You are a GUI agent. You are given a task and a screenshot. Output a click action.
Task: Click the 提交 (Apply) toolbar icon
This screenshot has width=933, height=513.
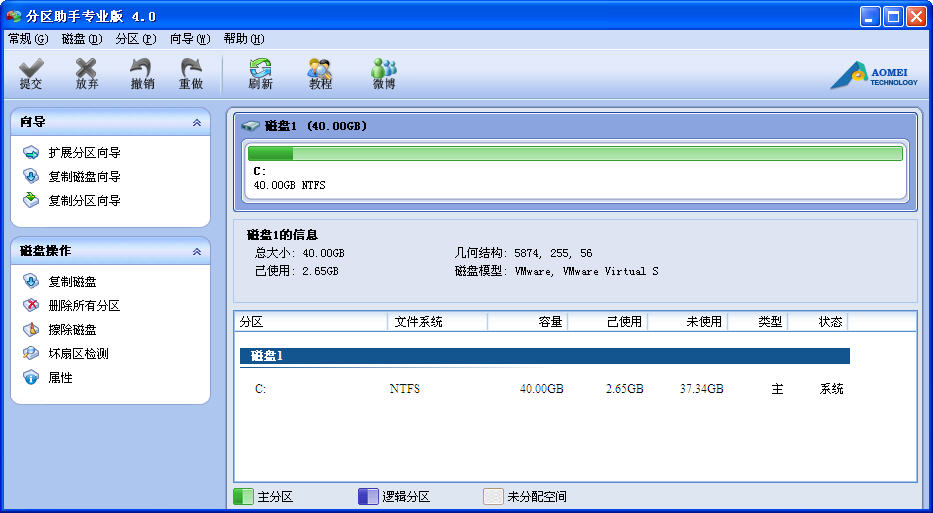click(x=31, y=74)
